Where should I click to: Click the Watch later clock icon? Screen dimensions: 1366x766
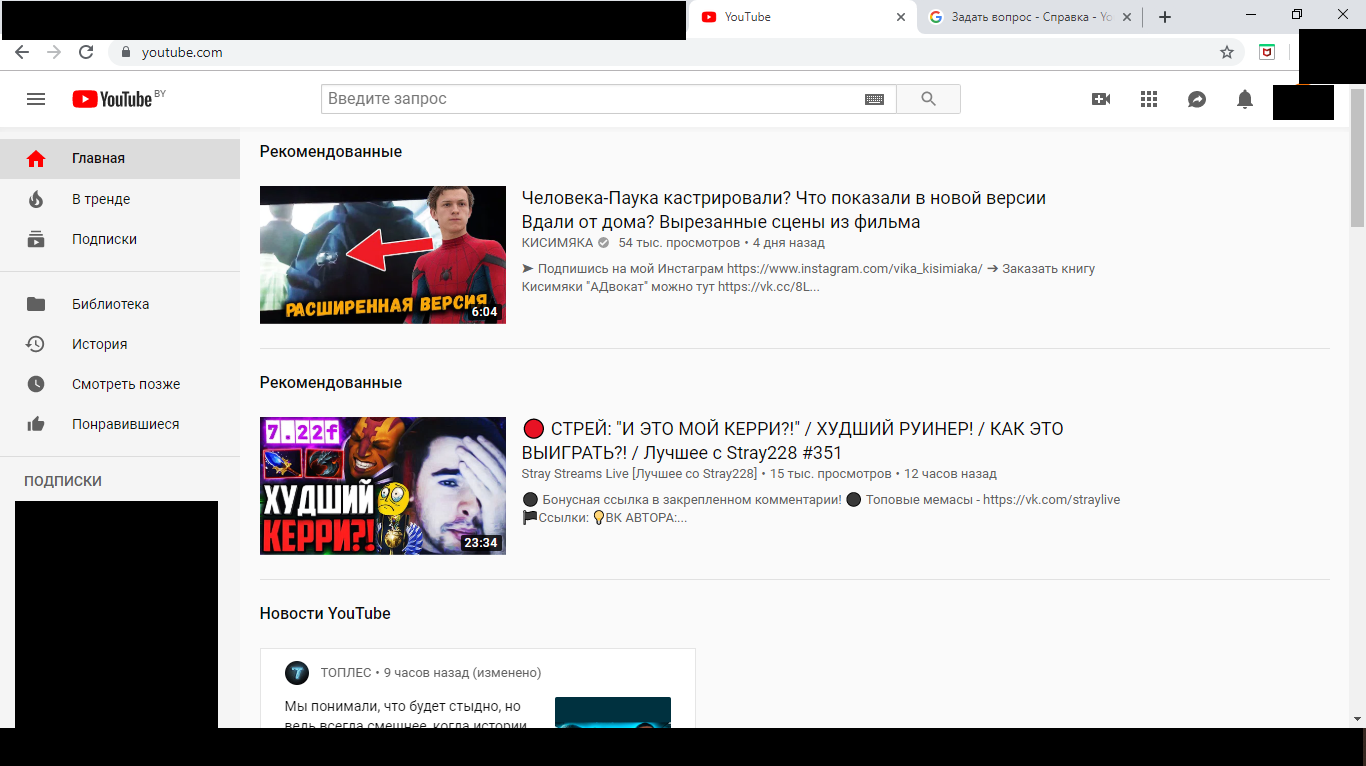(36, 384)
